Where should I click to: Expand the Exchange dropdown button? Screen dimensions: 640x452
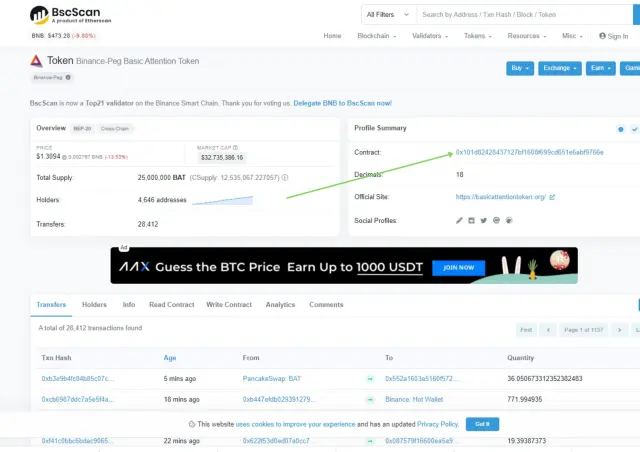[x=560, y=68]
